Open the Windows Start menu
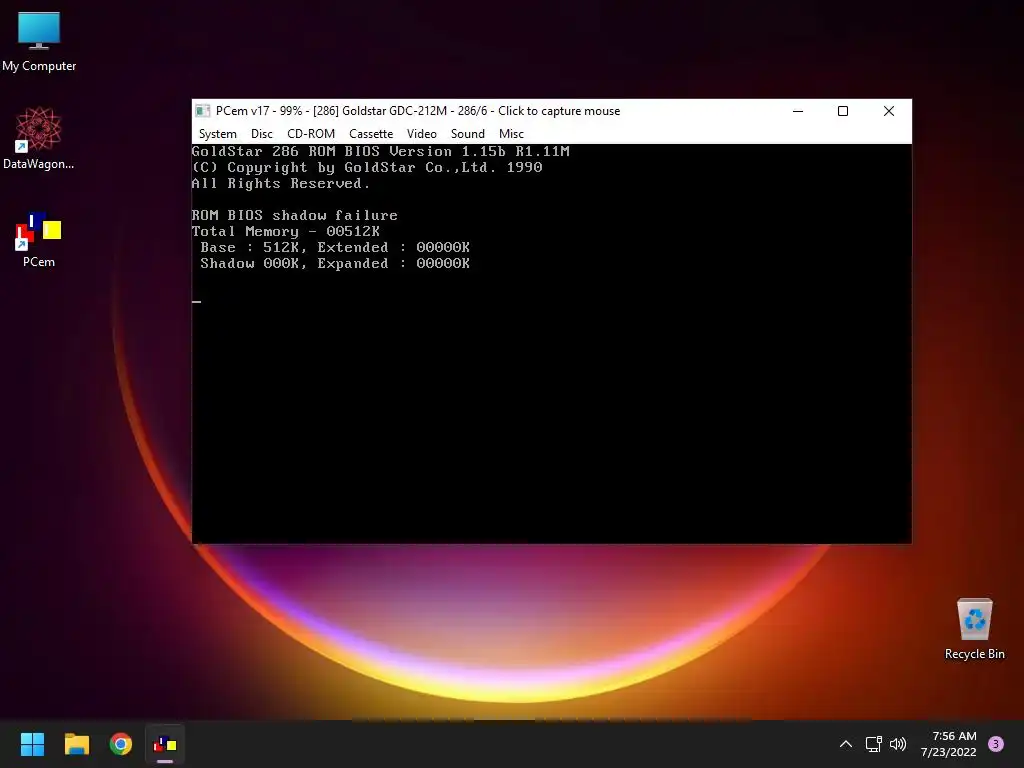Viewport: 1024px width, 768px height. click(x=32, y=744)
